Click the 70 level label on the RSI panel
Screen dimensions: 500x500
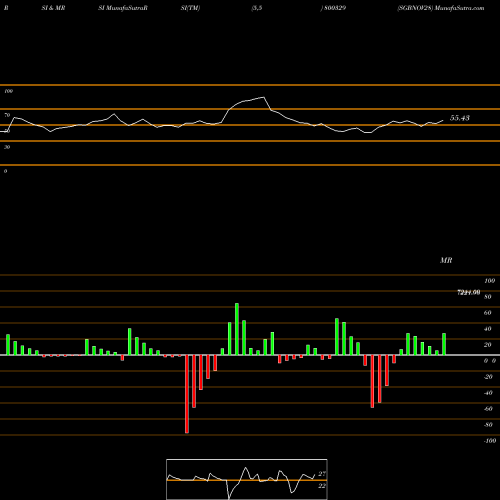coord(7,115)
